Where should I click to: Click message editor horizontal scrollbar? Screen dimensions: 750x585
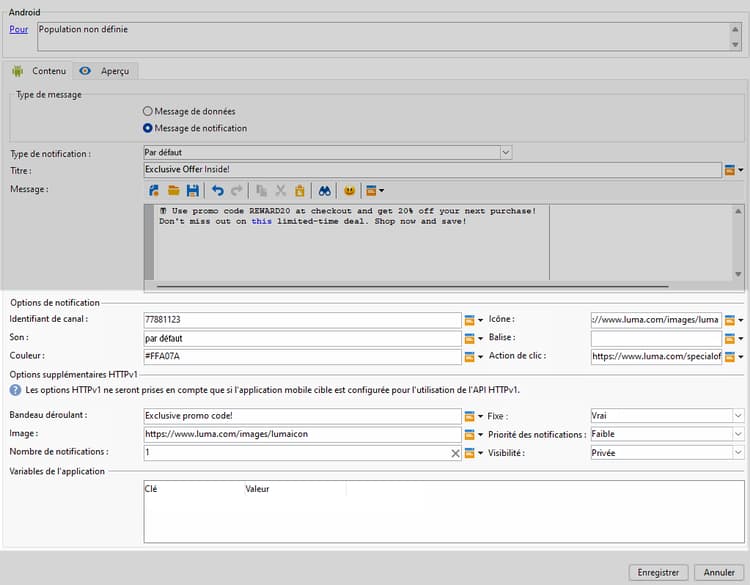point(412,287)
